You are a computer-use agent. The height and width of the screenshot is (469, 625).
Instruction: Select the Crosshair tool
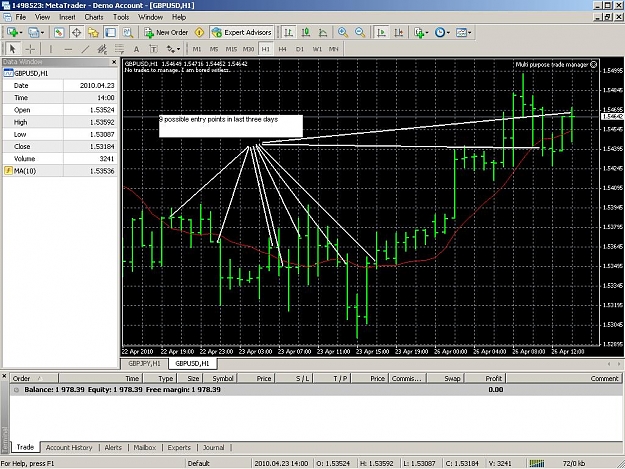coord(30,49)
